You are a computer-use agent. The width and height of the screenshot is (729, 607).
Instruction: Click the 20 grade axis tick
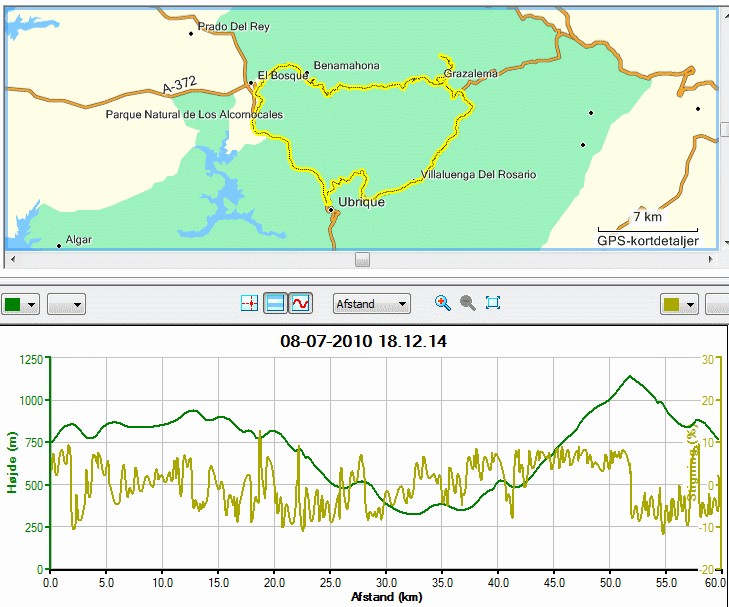(708, 401)
